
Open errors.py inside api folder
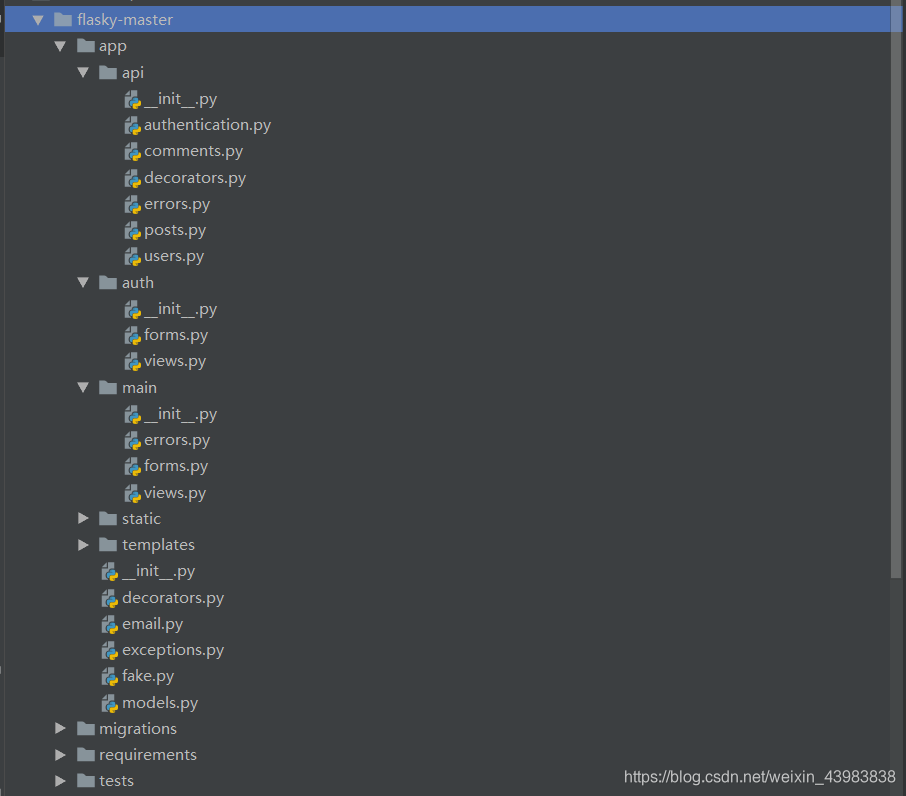coord(177,204)
